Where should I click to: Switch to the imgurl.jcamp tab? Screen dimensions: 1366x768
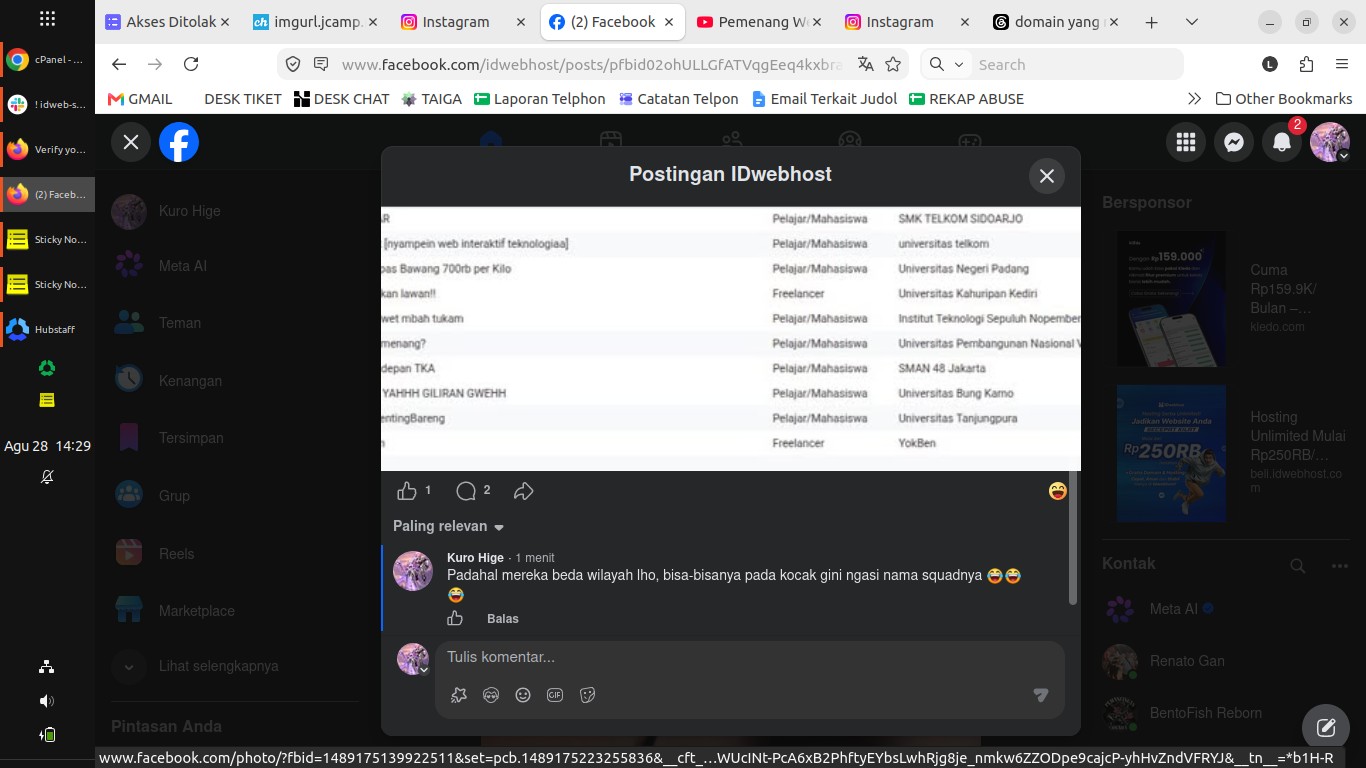(x=313, y=22)
